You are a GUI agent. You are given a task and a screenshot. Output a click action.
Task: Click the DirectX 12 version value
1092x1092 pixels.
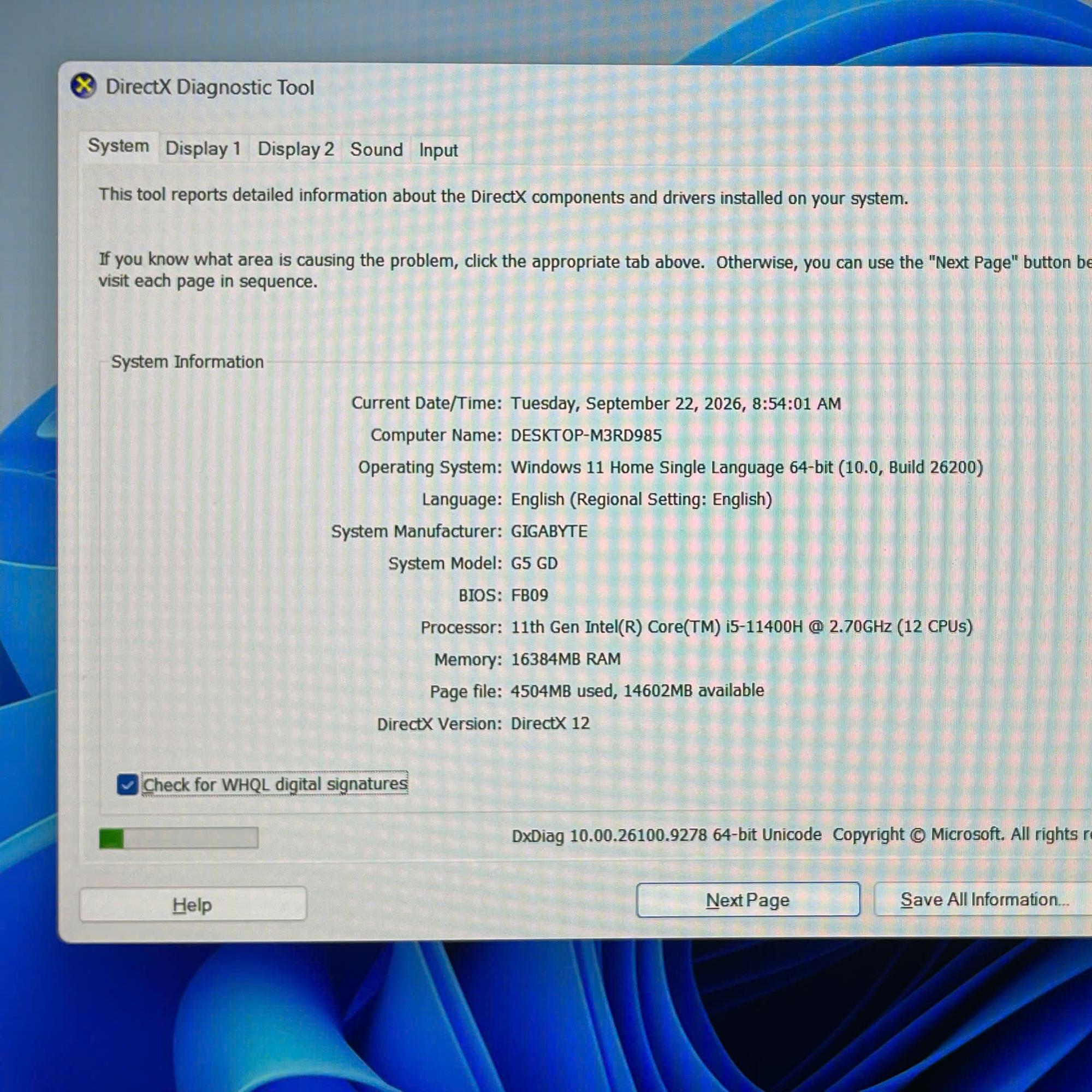(550, 723)
